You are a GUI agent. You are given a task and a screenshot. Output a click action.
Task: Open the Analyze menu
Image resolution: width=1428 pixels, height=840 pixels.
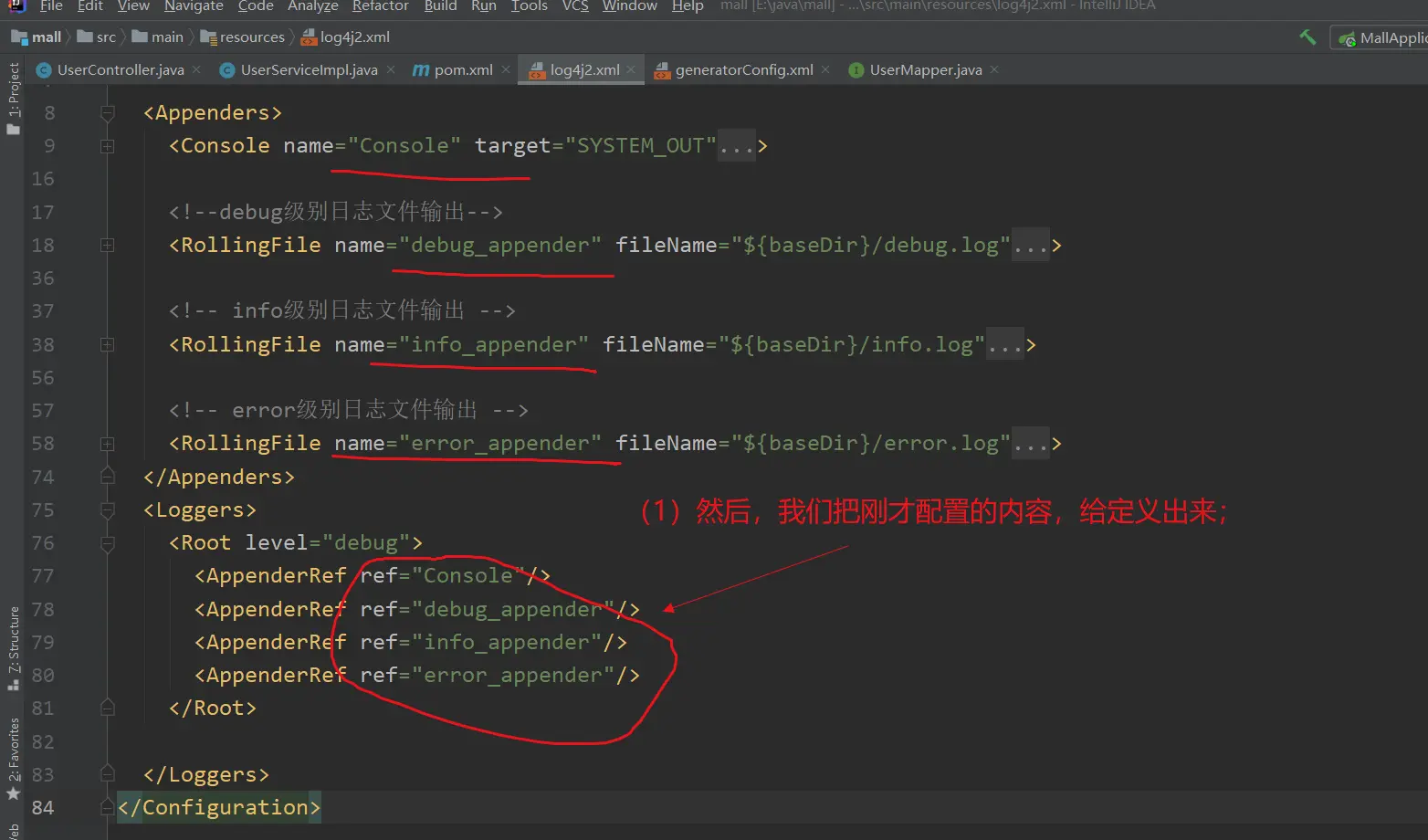(x=313, y=5)
